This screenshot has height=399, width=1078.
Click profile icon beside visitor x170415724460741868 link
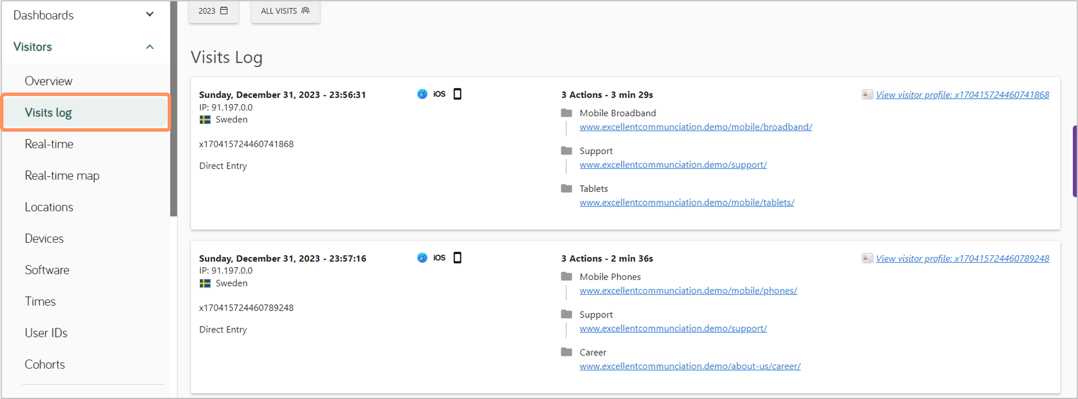click(x=867, y=95)
